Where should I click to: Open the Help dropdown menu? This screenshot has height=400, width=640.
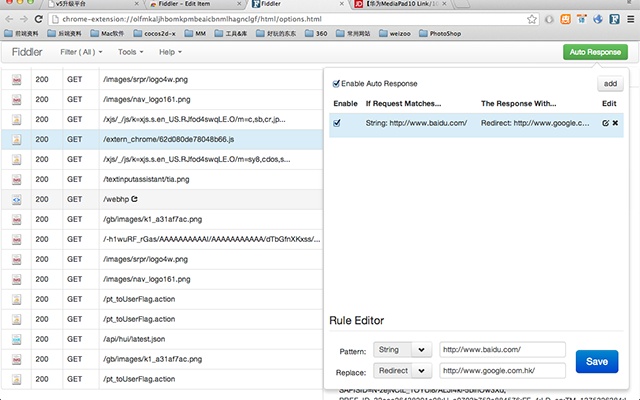click(170, 52)
